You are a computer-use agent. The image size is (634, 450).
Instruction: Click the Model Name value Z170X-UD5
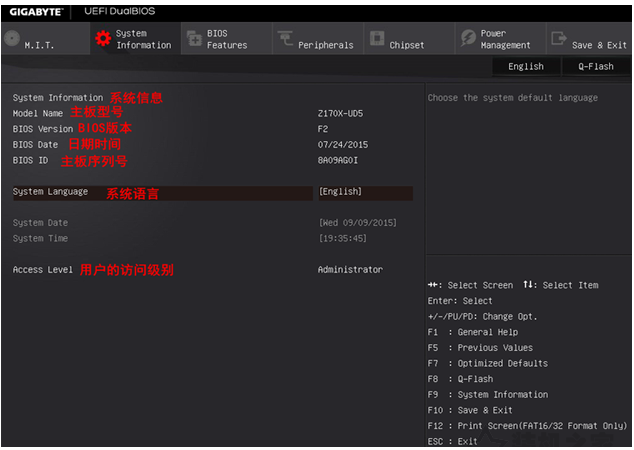340,114
